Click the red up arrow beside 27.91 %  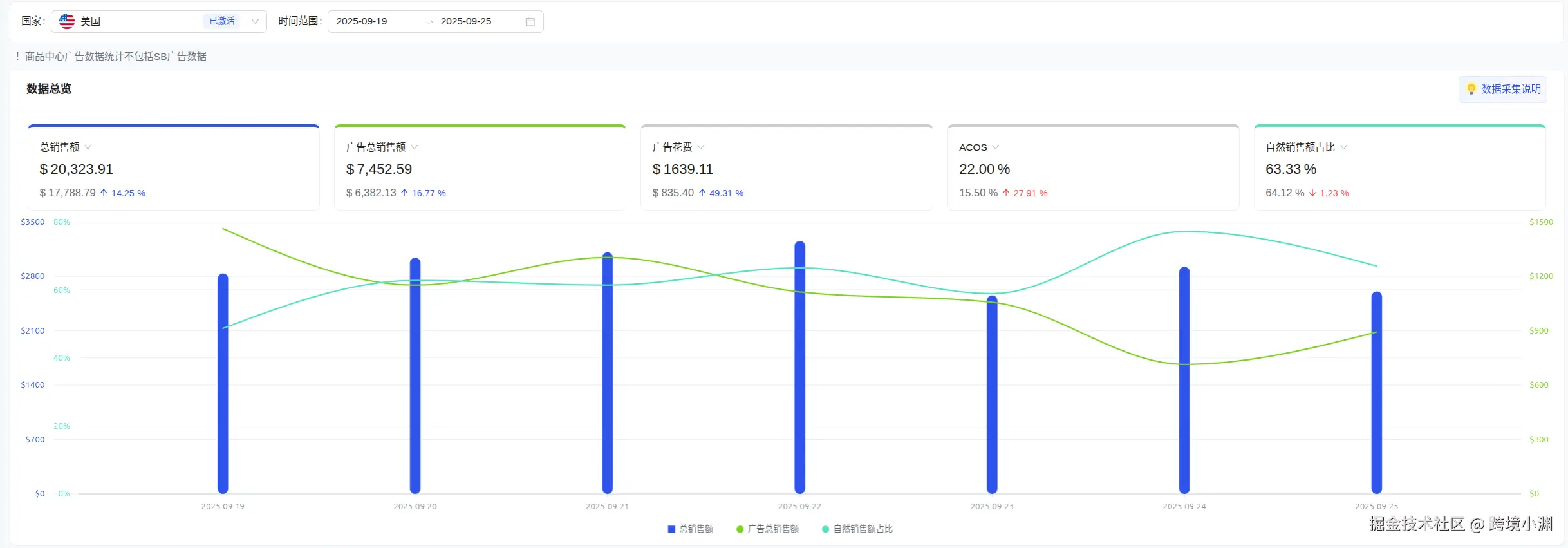pos(1006,193)
